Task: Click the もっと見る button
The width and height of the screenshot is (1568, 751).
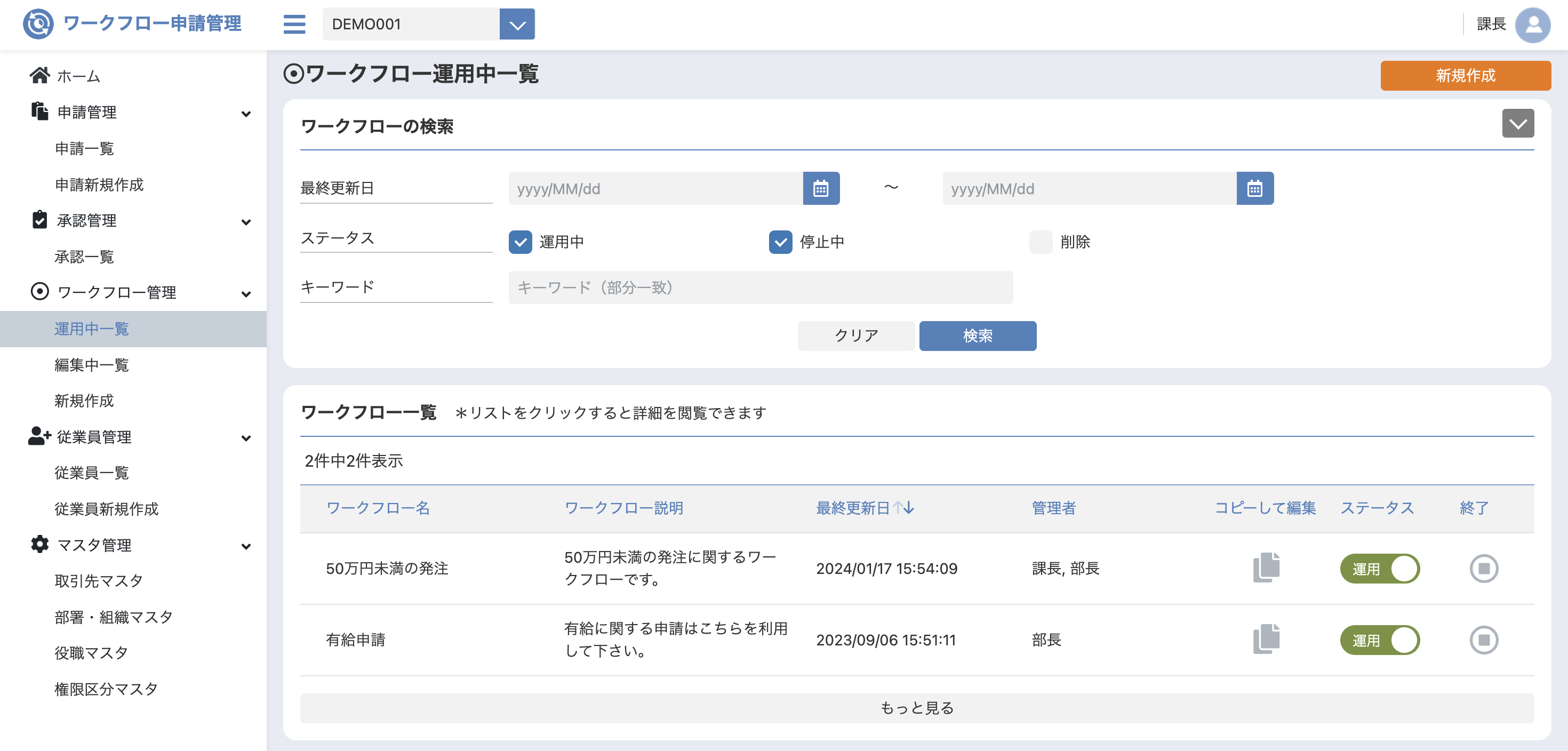Action: 917,707
